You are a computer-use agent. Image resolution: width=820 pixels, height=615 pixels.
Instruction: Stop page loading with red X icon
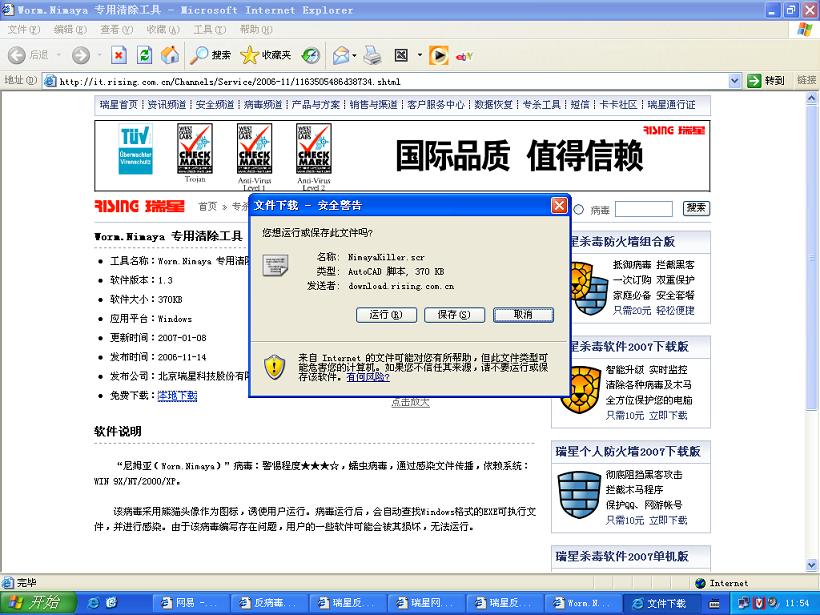click(119, 55)
